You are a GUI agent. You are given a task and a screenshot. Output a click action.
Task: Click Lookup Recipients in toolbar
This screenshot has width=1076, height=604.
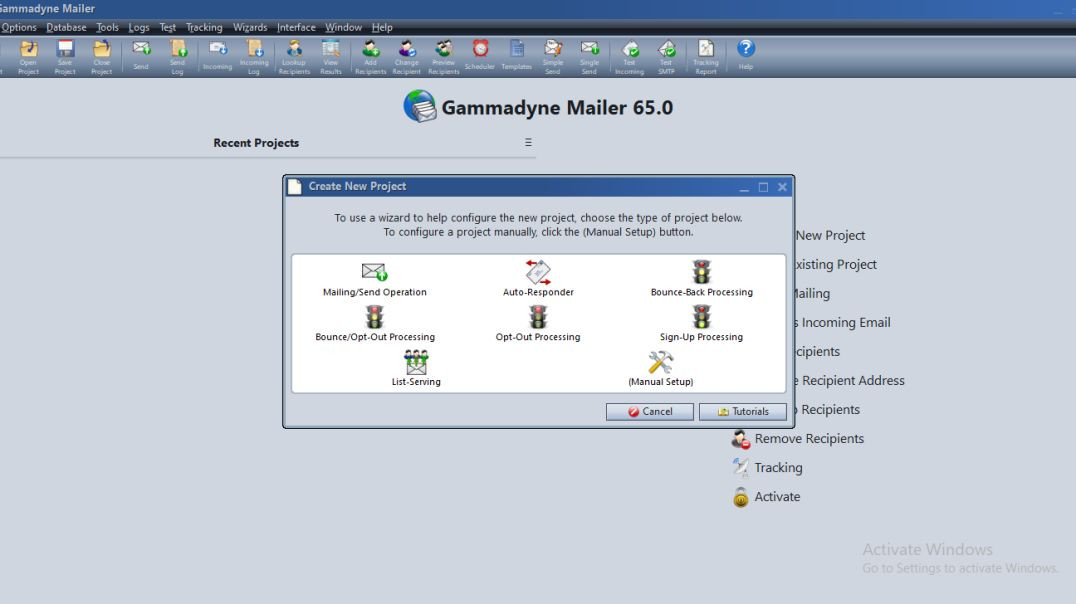294,56
